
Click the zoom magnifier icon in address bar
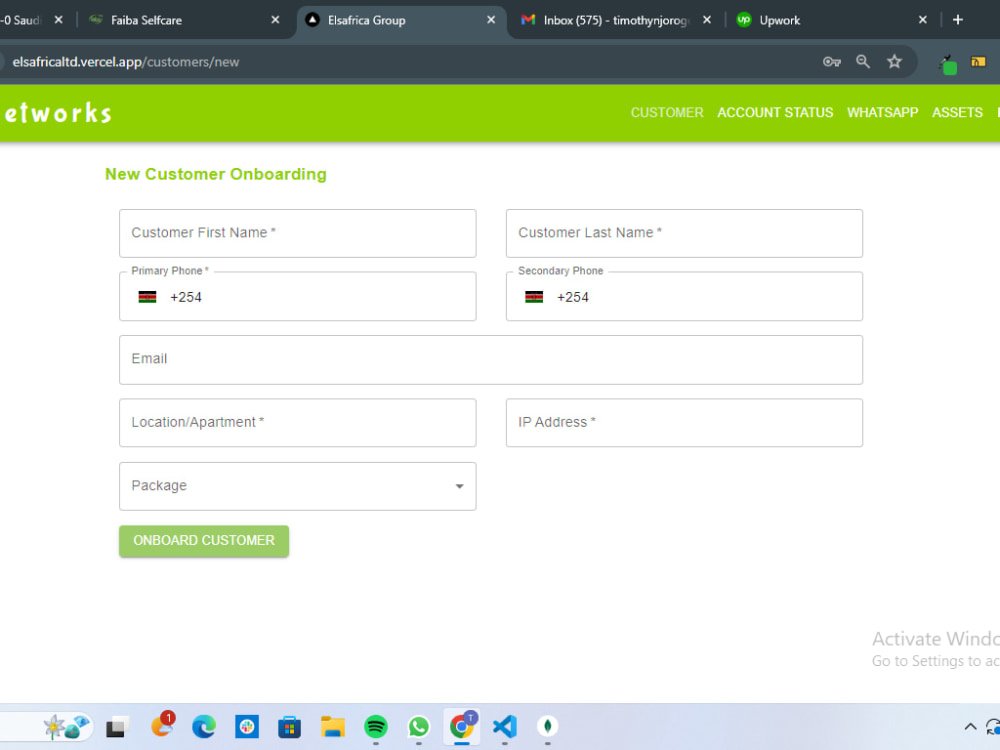point(863,61)
